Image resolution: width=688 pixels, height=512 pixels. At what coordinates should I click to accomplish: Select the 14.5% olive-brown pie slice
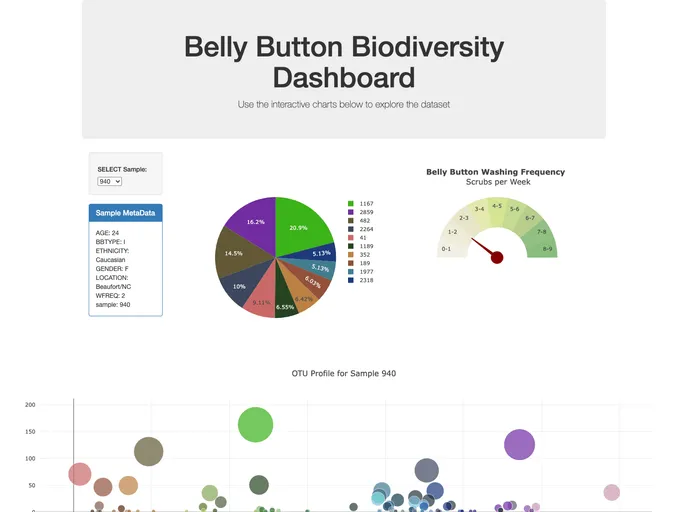click(237, 255)
